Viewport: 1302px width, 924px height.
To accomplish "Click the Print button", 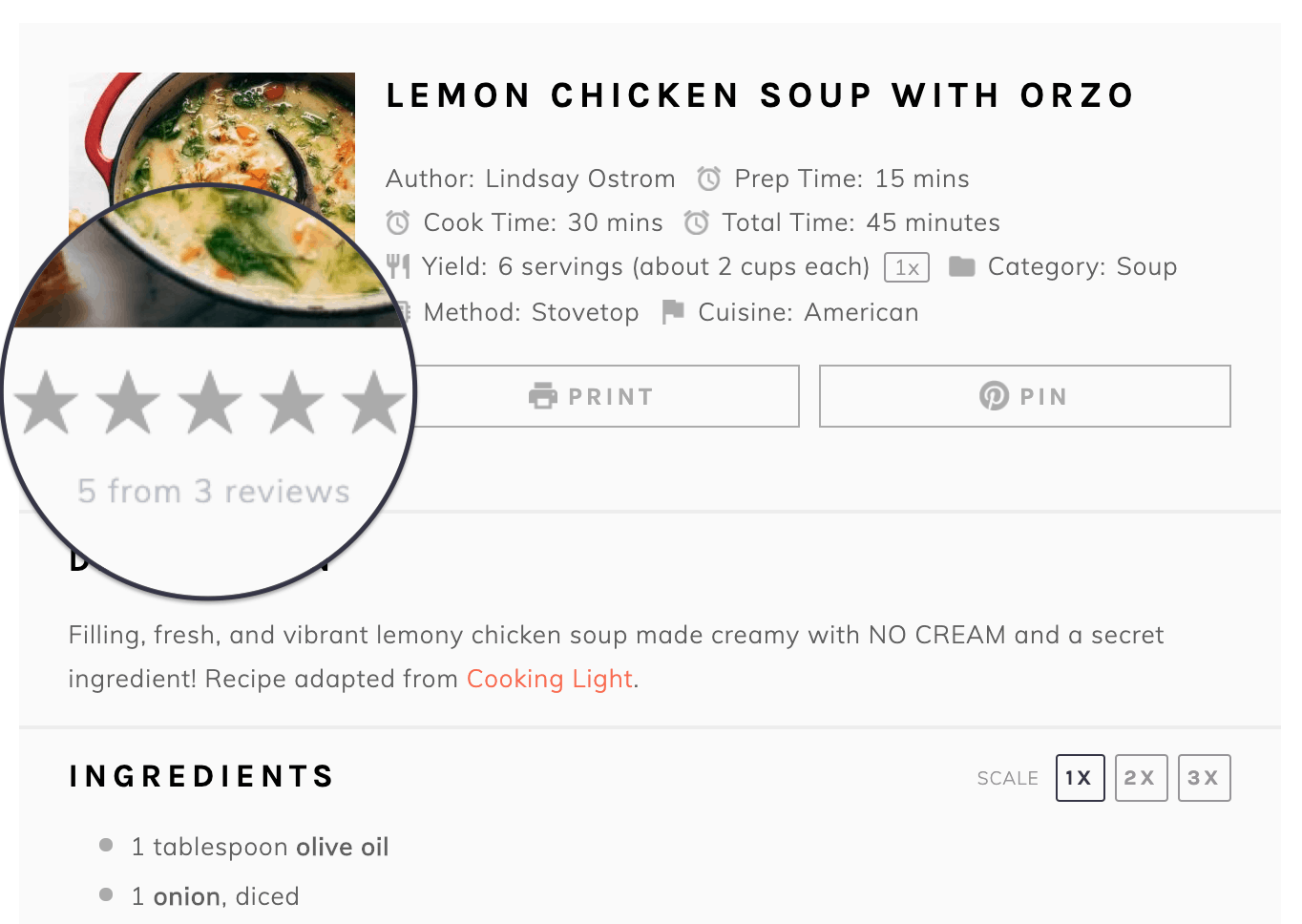I will (x=608, y=395).
